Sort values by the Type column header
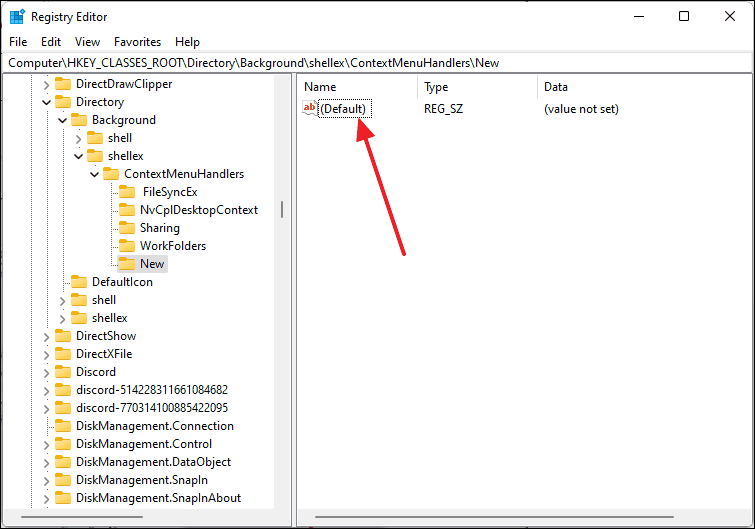The image size is (755, 529). [478, 87]
